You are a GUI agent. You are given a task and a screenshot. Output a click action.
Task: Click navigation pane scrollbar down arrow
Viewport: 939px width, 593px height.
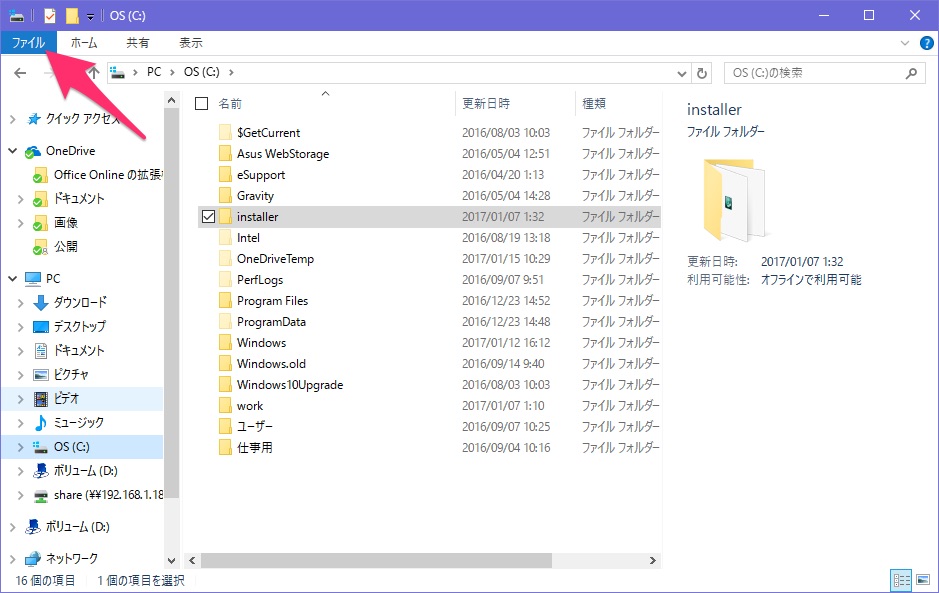[171, 561]
